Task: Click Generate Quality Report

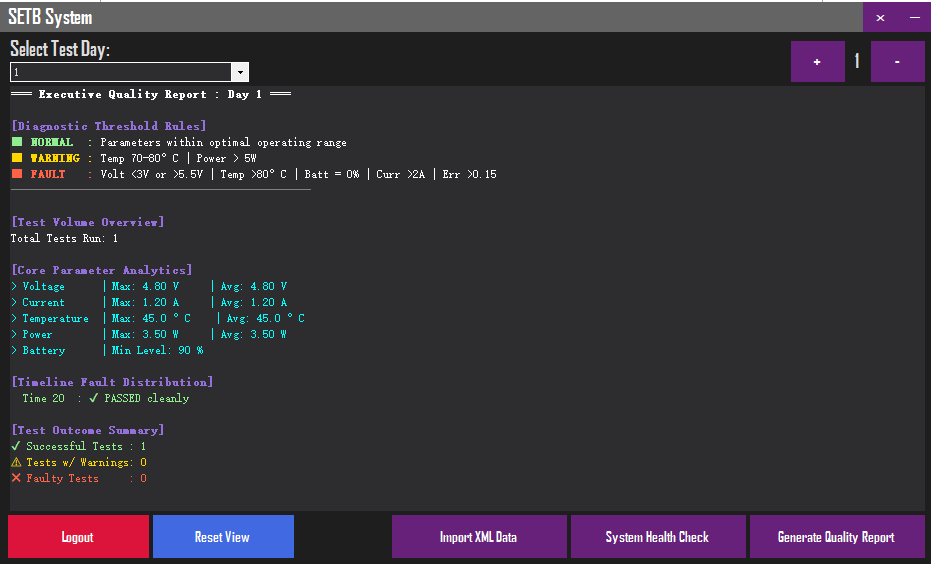Action: pyautogui.click(x=837, y=537)
